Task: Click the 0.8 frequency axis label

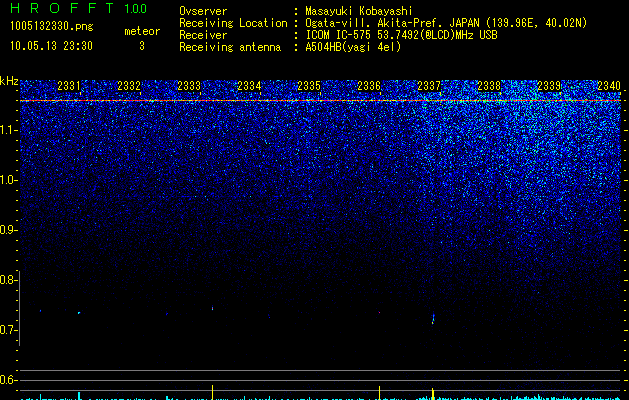Action: coord(9,280)
